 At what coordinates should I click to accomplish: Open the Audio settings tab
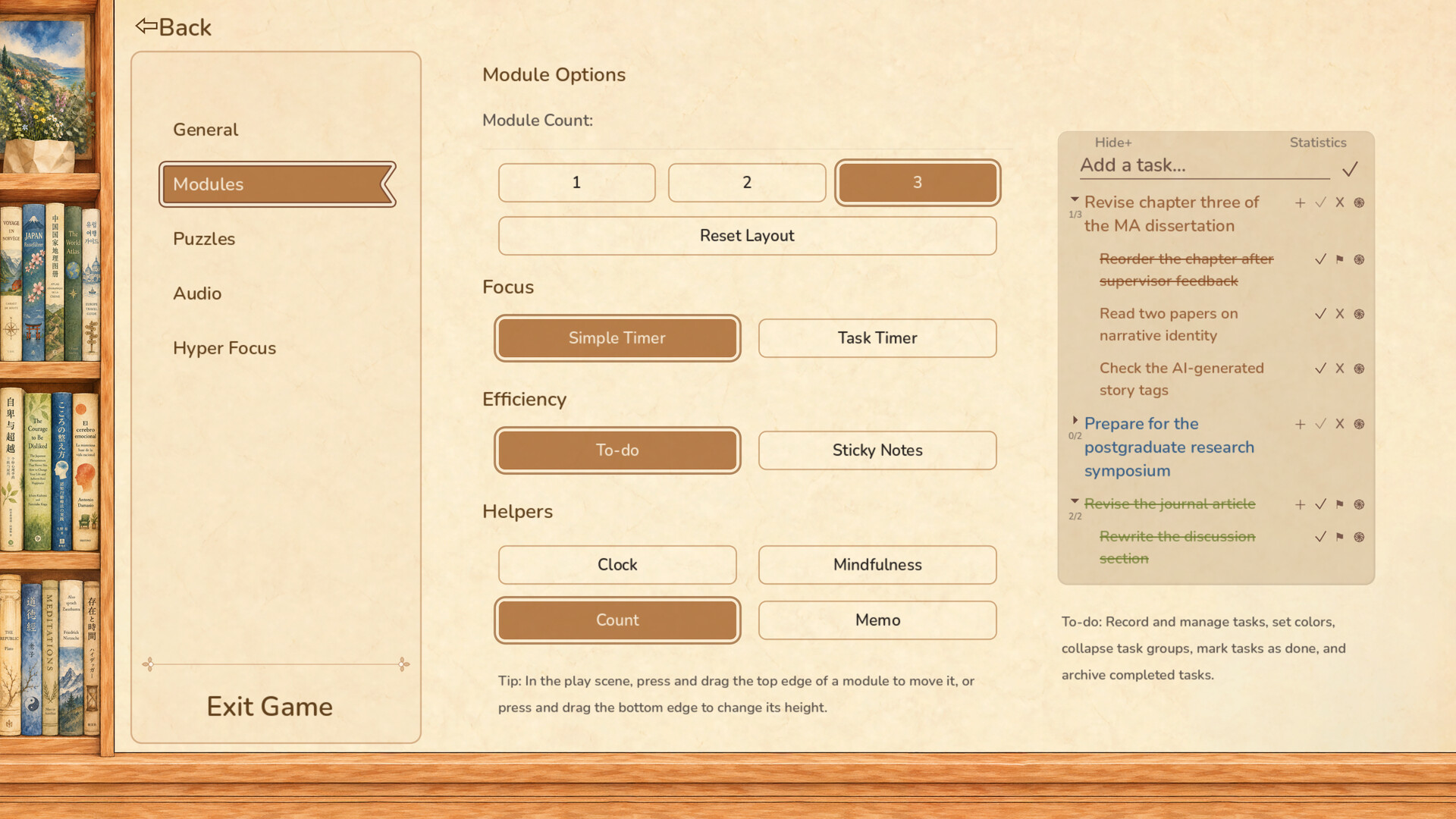click(197, 293)
